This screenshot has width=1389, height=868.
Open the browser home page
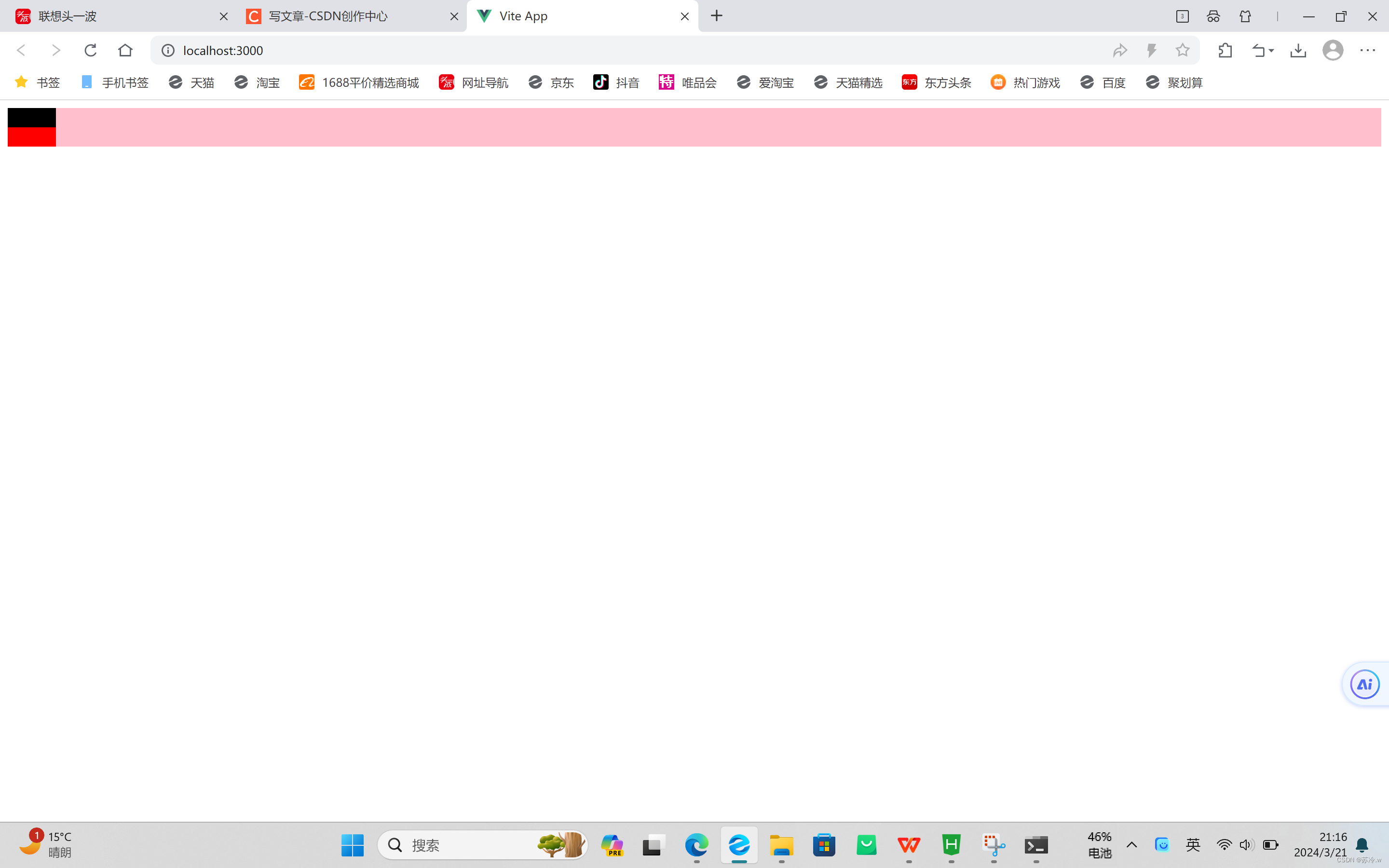tap(125, 50)
